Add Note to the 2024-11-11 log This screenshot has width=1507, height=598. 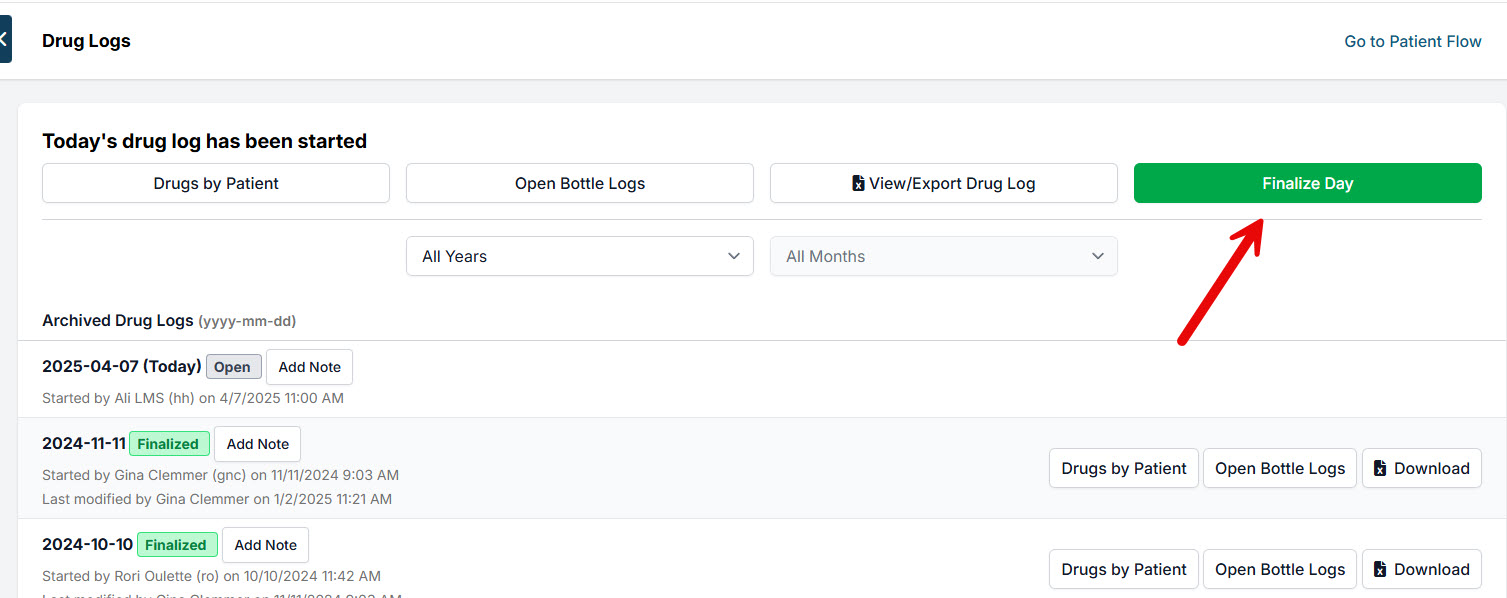click(257, 444)
